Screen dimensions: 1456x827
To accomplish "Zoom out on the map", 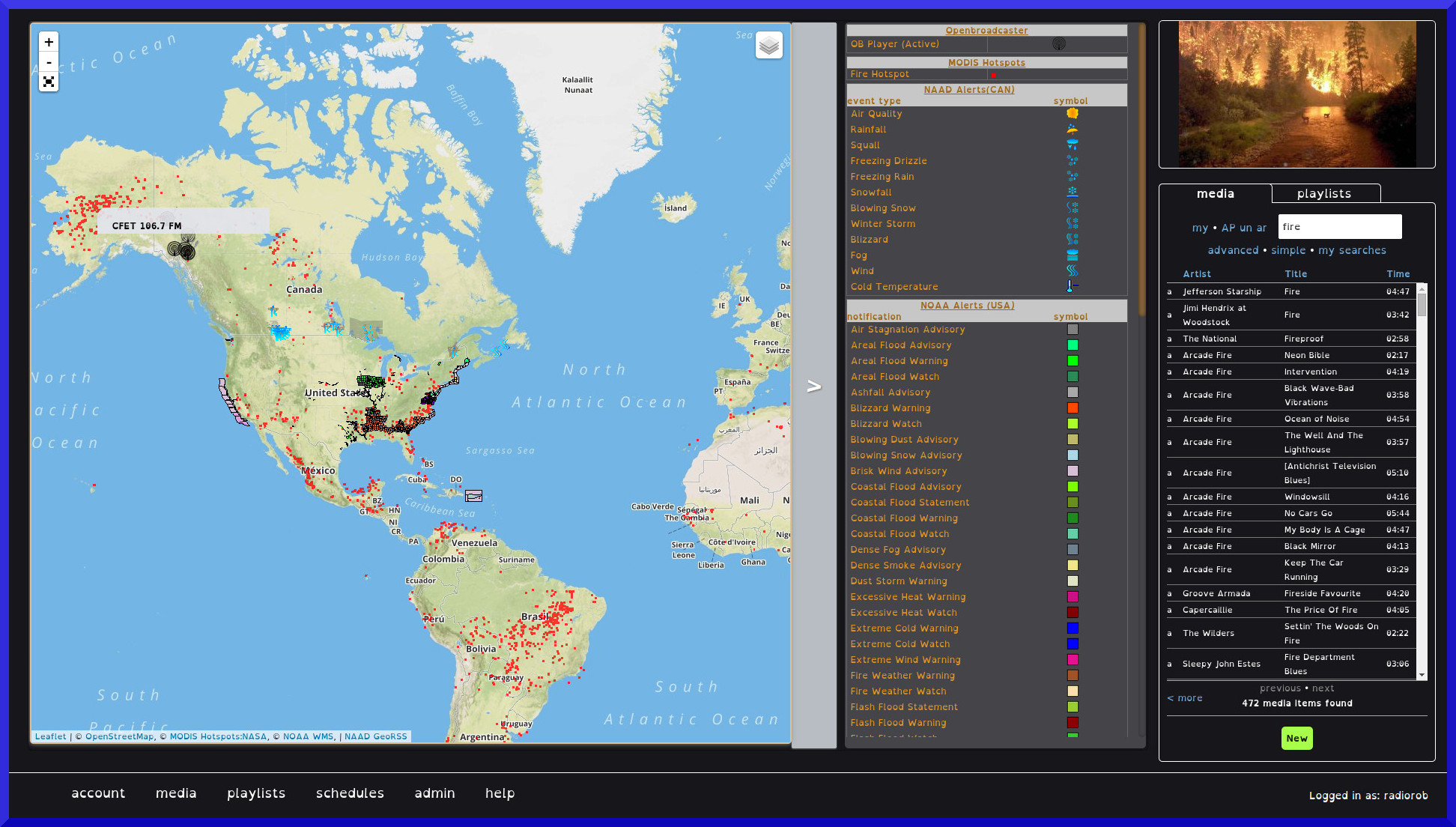I will tap(49, 62).
